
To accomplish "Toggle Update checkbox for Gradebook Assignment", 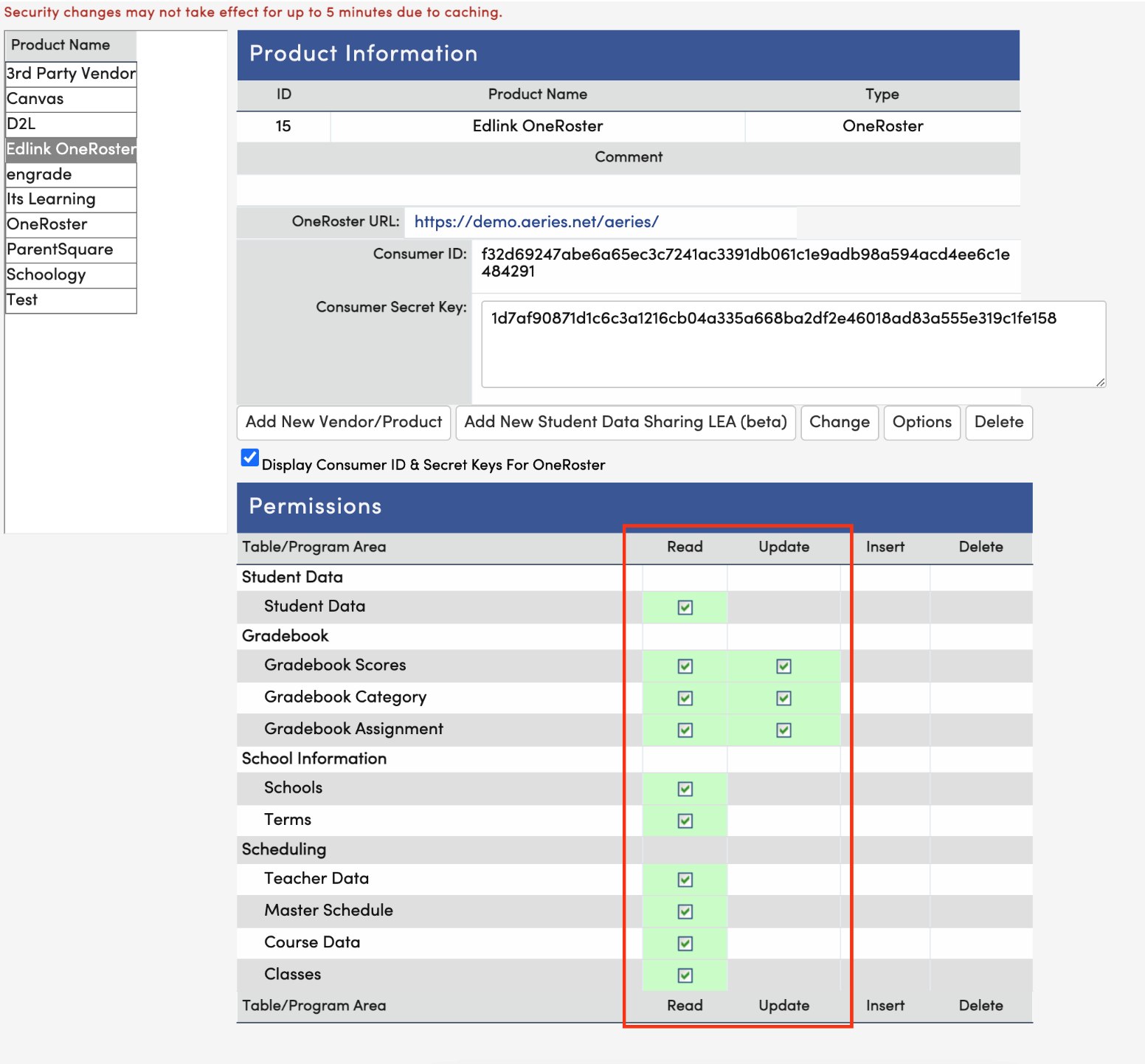I will point(784,730).
